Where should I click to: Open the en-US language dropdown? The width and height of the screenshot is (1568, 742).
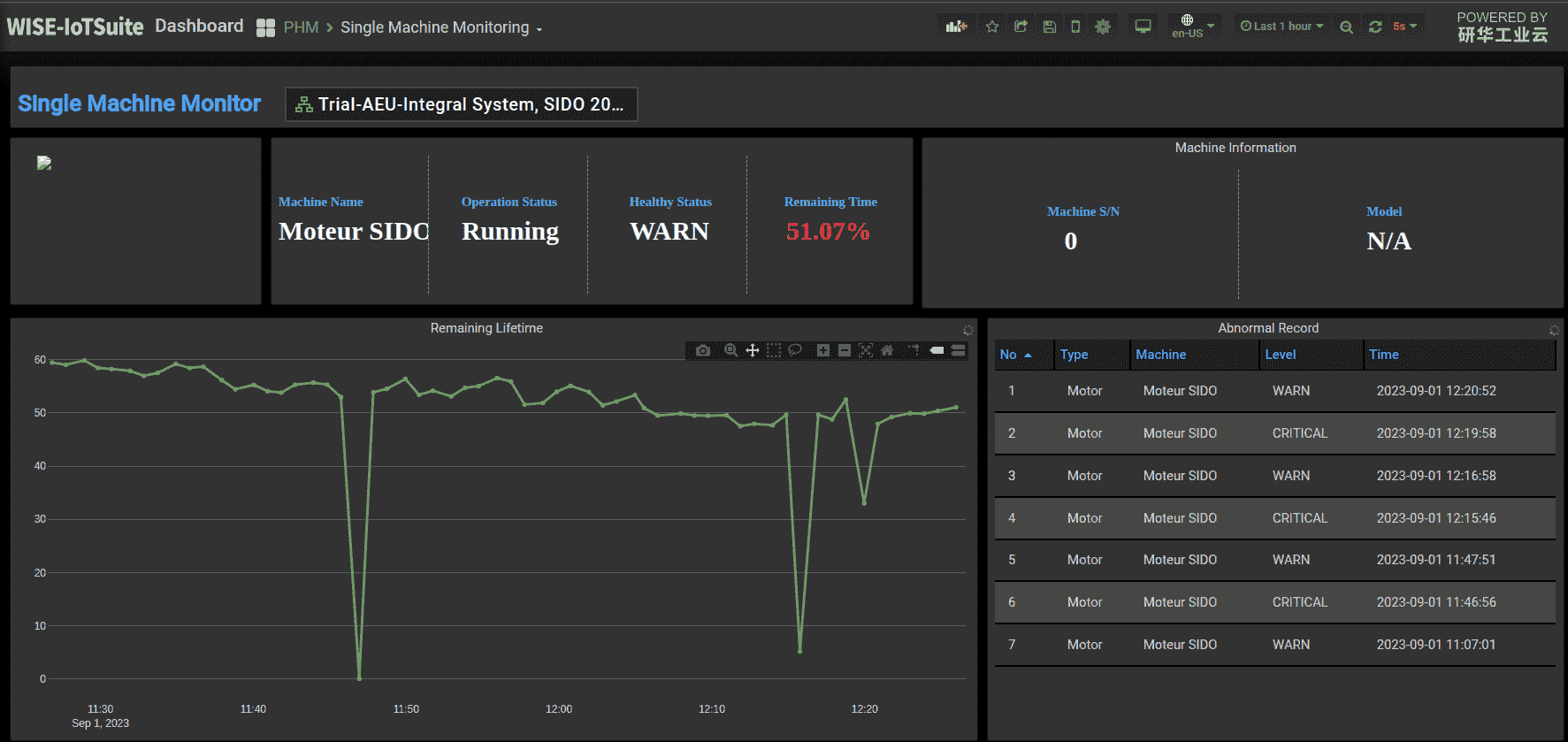point(1192,27)
